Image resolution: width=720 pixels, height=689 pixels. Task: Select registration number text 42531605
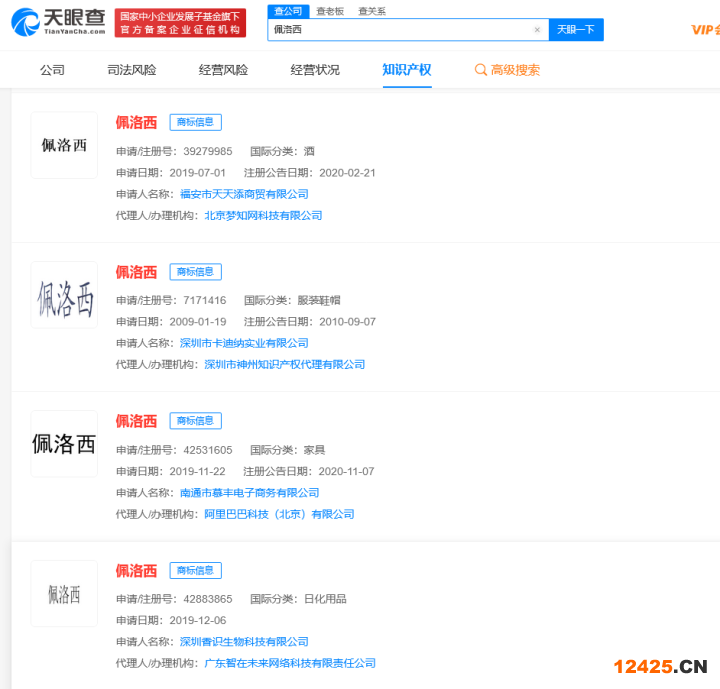point(208,450)
